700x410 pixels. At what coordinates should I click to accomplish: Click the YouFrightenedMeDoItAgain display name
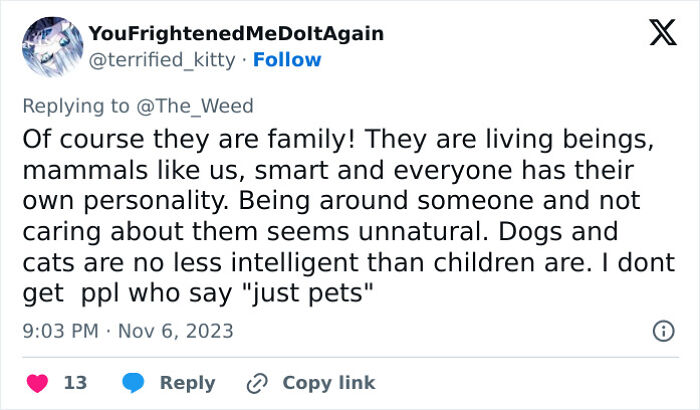coord(235,34)
